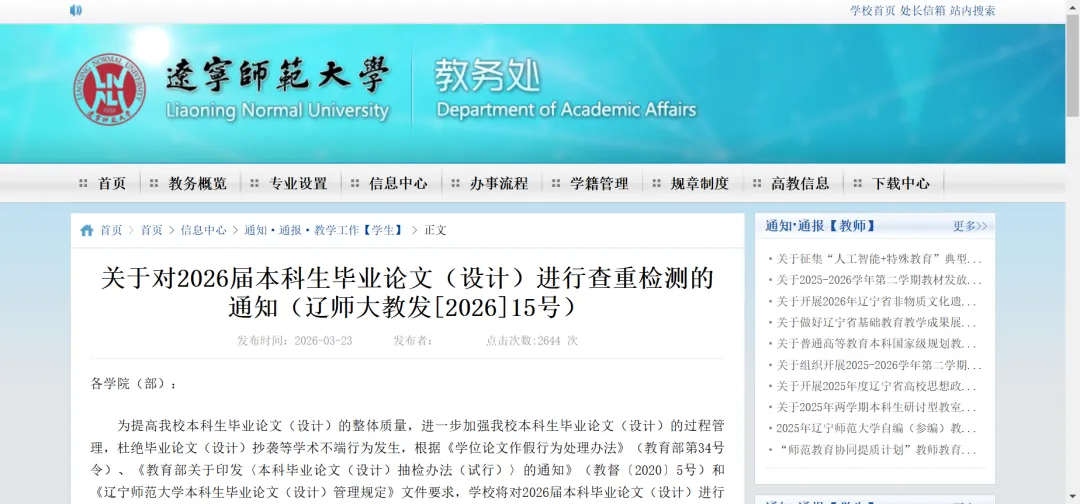
Task: Open the 学校首页 link
Action: [873, 10]
